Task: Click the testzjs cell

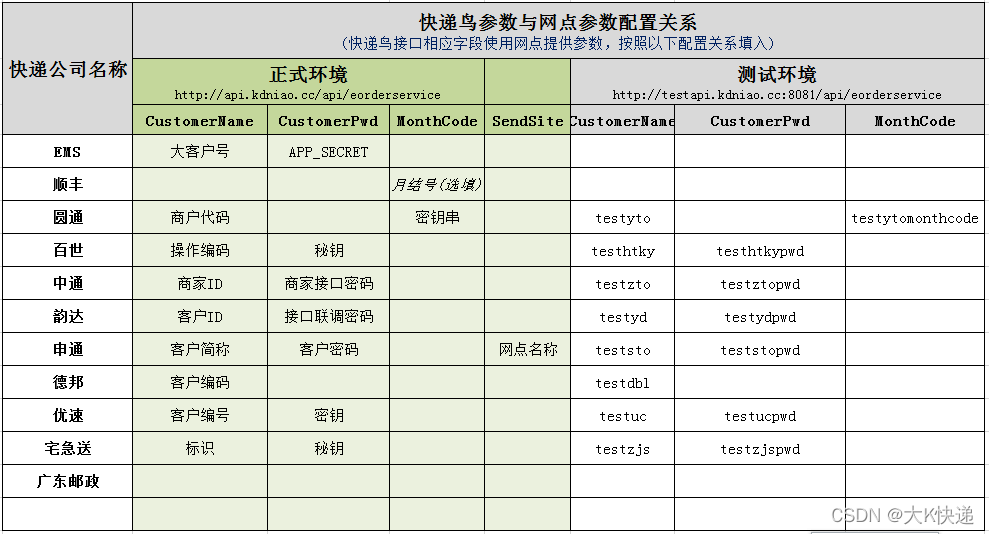Action: (623, 449)
